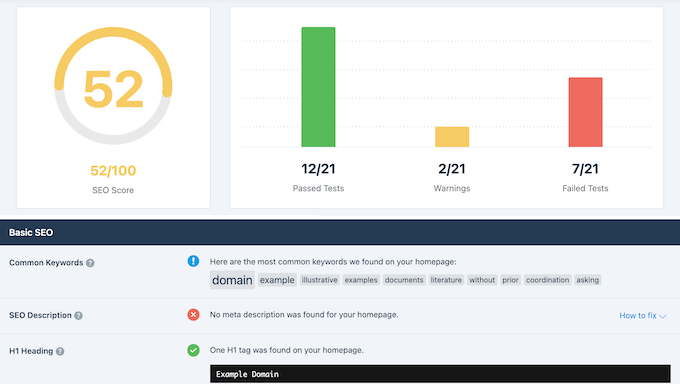Select the 'examples' keyword tag
This screenshot has width=680, height=384.
pyautogui.click(x=361, y=280)
